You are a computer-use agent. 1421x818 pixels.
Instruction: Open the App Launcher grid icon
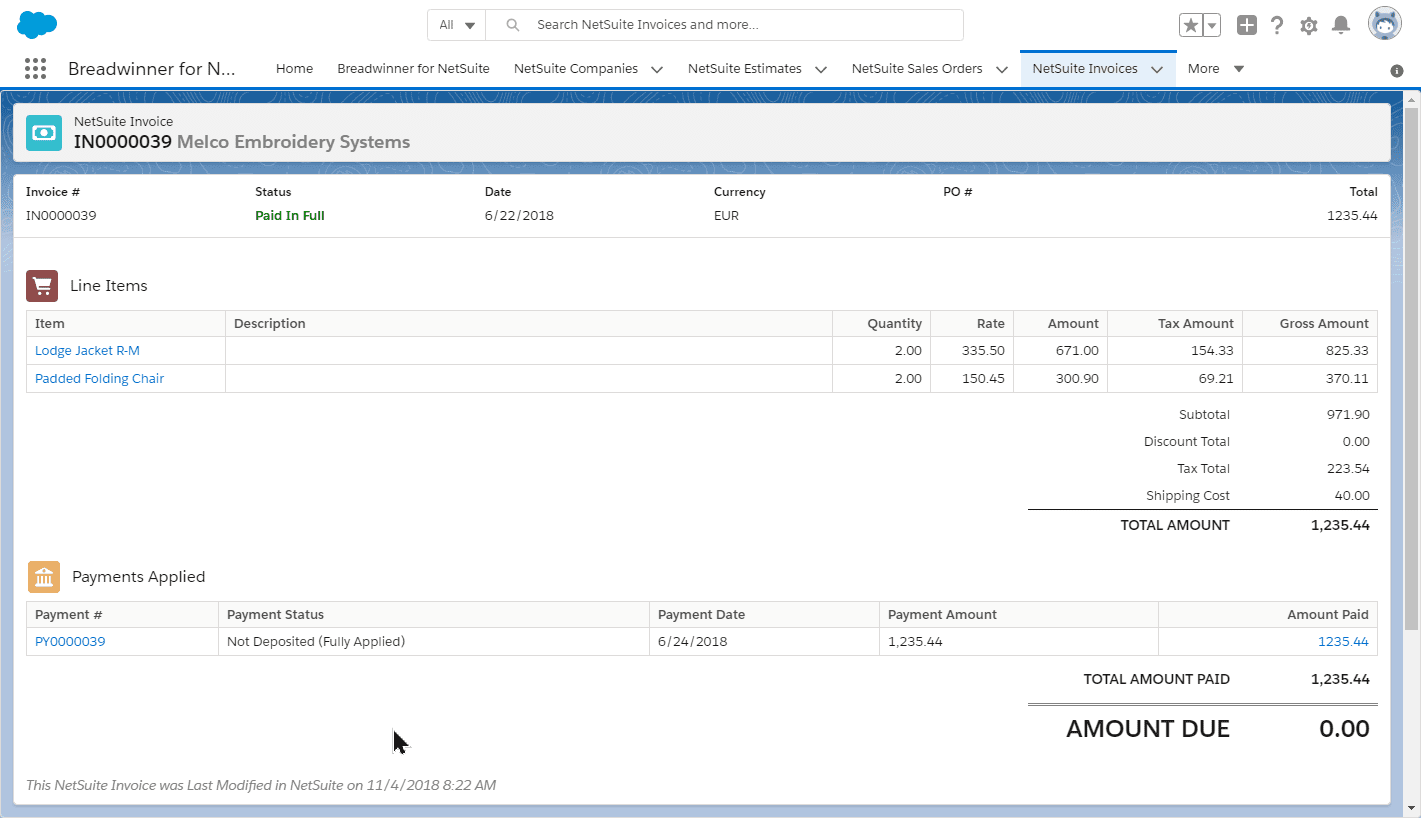(35, 68)
